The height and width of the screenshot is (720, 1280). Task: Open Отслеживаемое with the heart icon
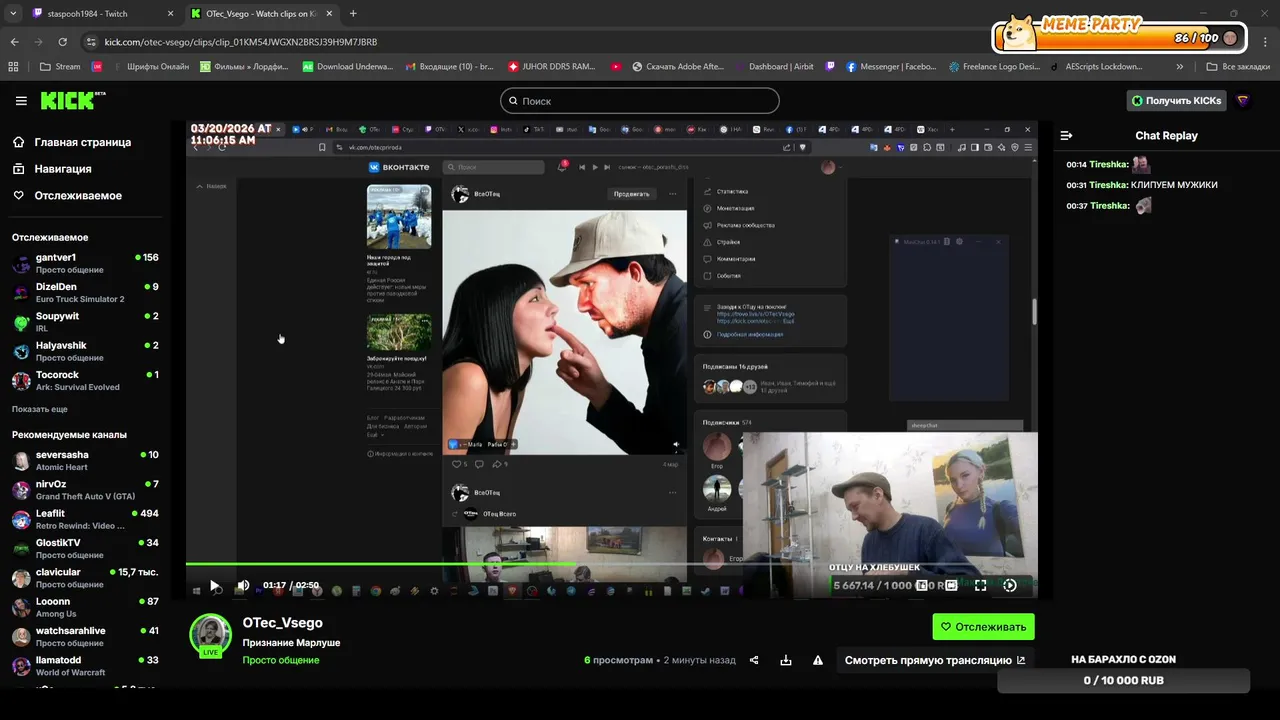coord(67,195)
